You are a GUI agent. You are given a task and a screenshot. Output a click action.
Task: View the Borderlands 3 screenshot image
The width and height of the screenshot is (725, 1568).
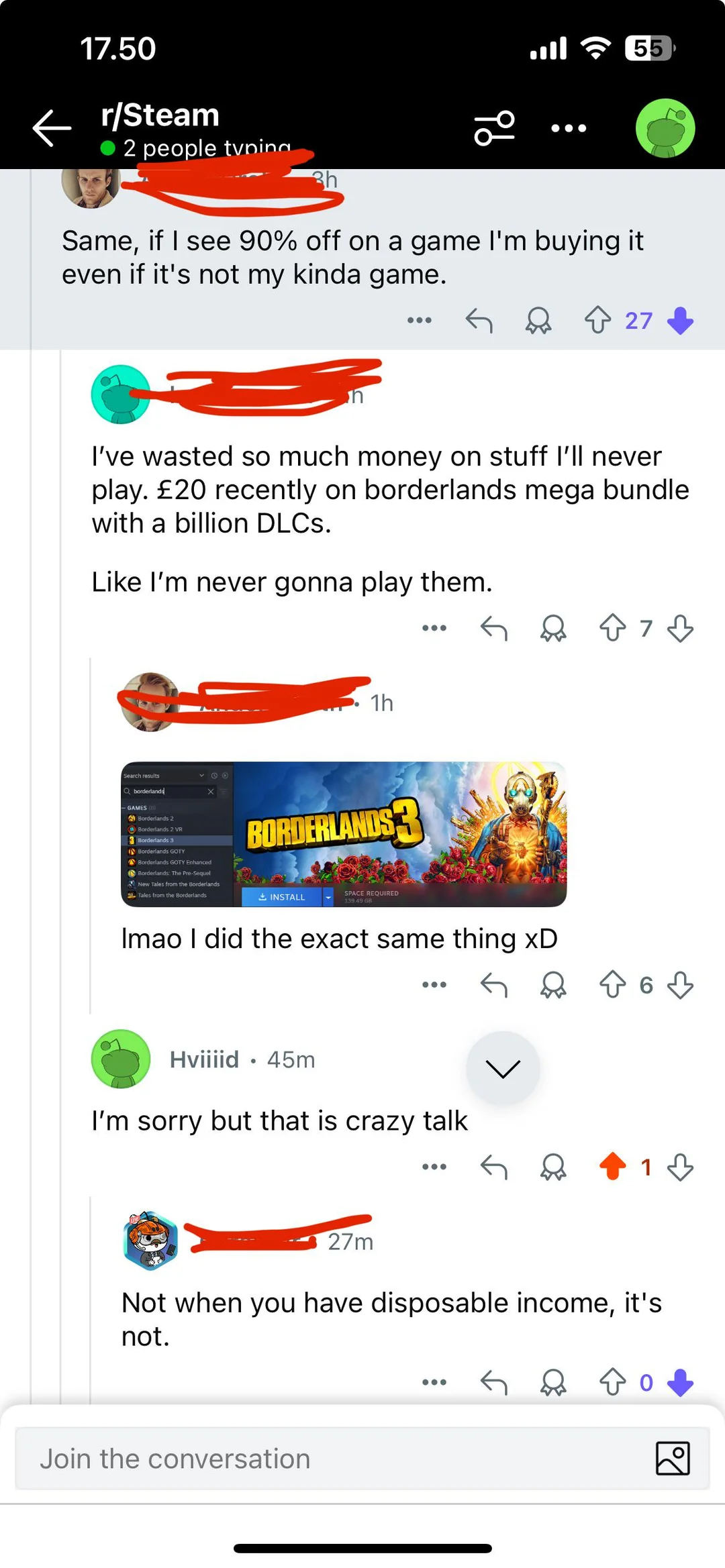[344, 834]
